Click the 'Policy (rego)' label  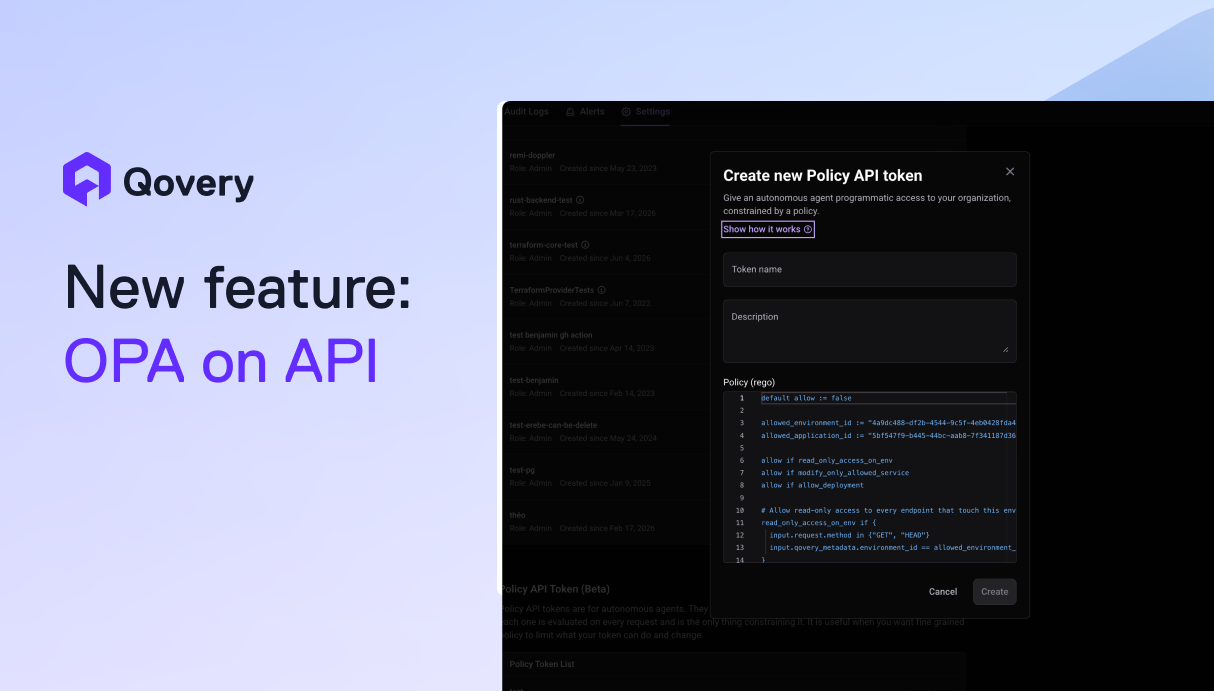click(749, 382)
